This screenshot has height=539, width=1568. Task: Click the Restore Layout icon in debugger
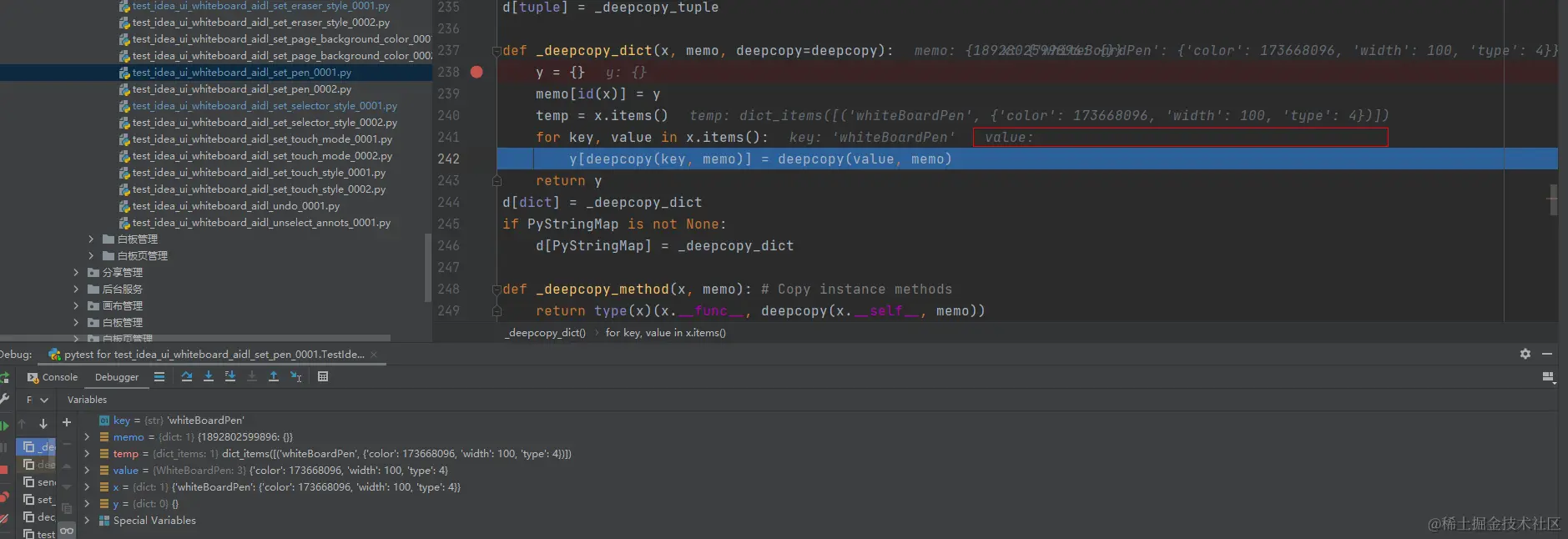(1548, 377)
